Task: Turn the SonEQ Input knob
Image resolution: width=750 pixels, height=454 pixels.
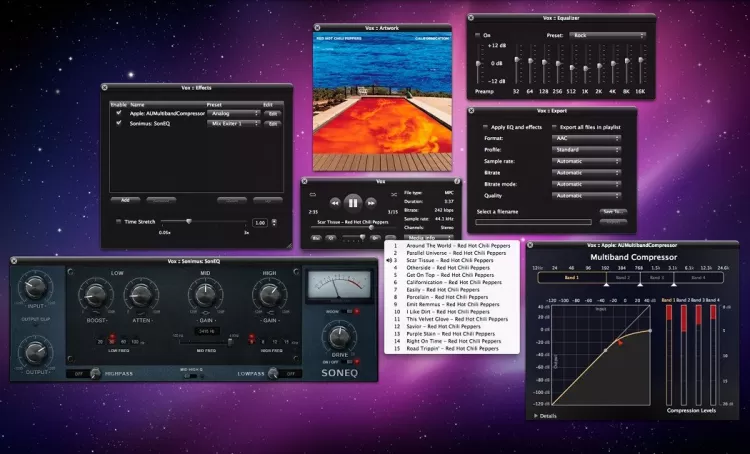Action: pyautogui.click(x=36, y=287)
